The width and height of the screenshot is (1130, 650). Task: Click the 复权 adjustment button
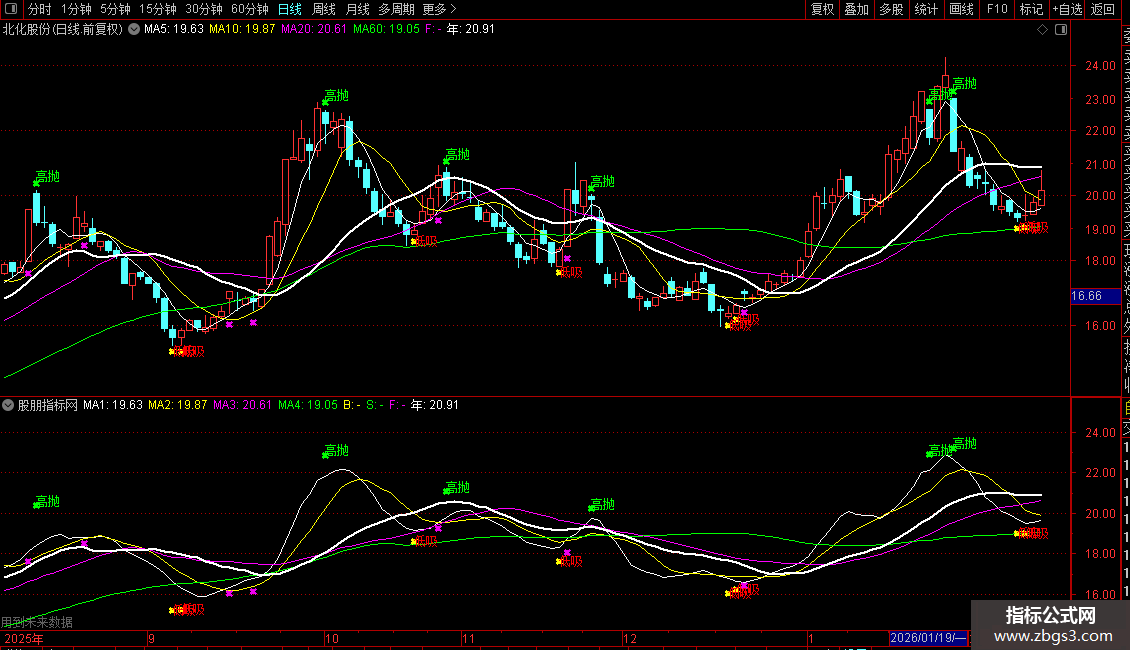[822, 9]
